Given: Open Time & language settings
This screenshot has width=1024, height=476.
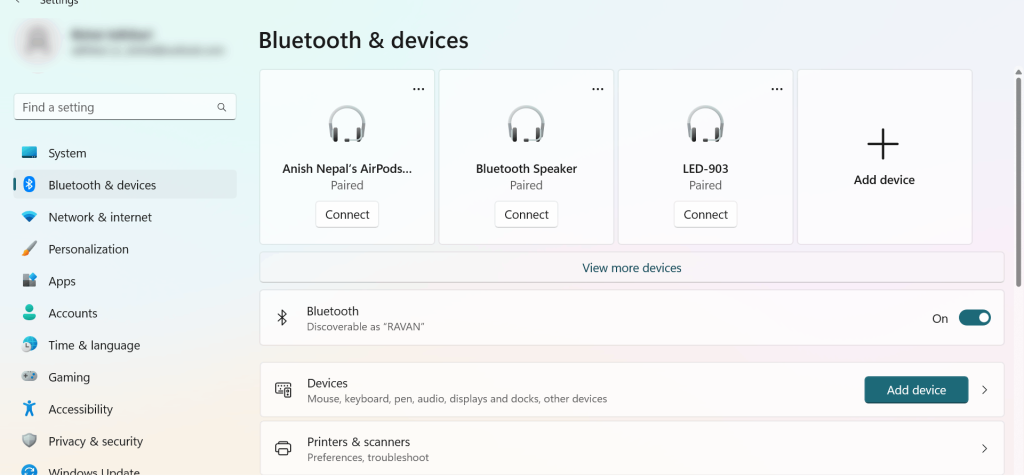Looking at the screenshot, I should (125, 345).
